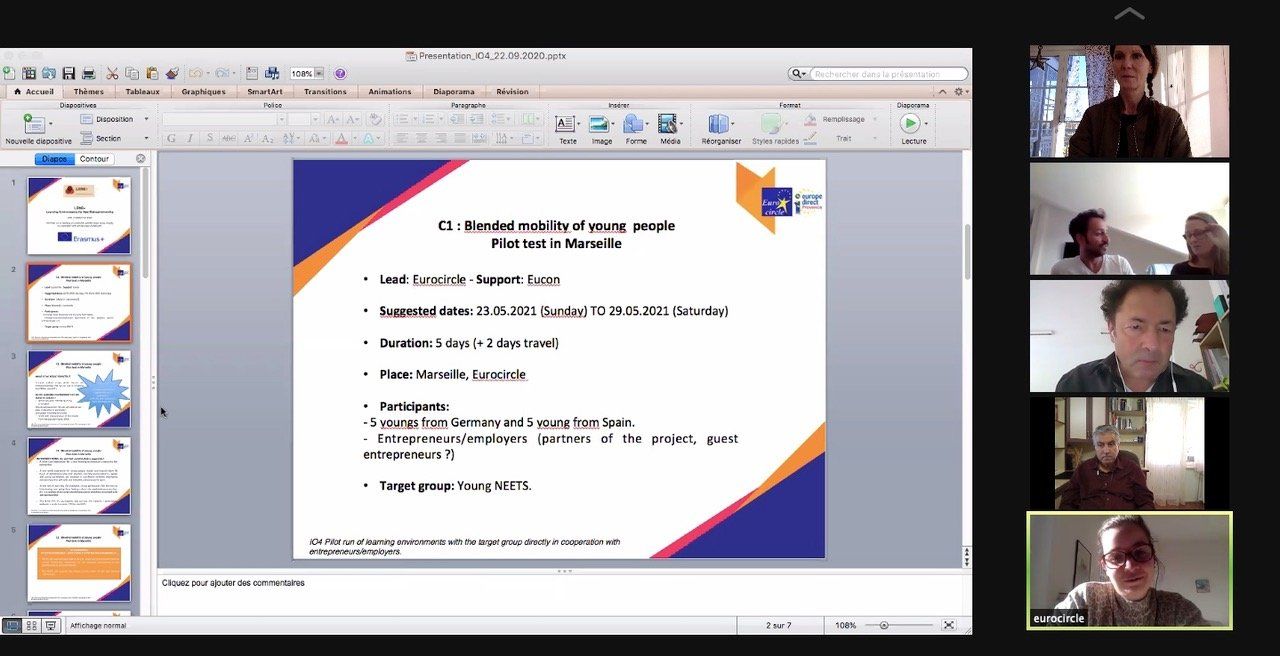1280x656 pixels.
Task: Click the Copy icon in toolbar
Action: 132,73
